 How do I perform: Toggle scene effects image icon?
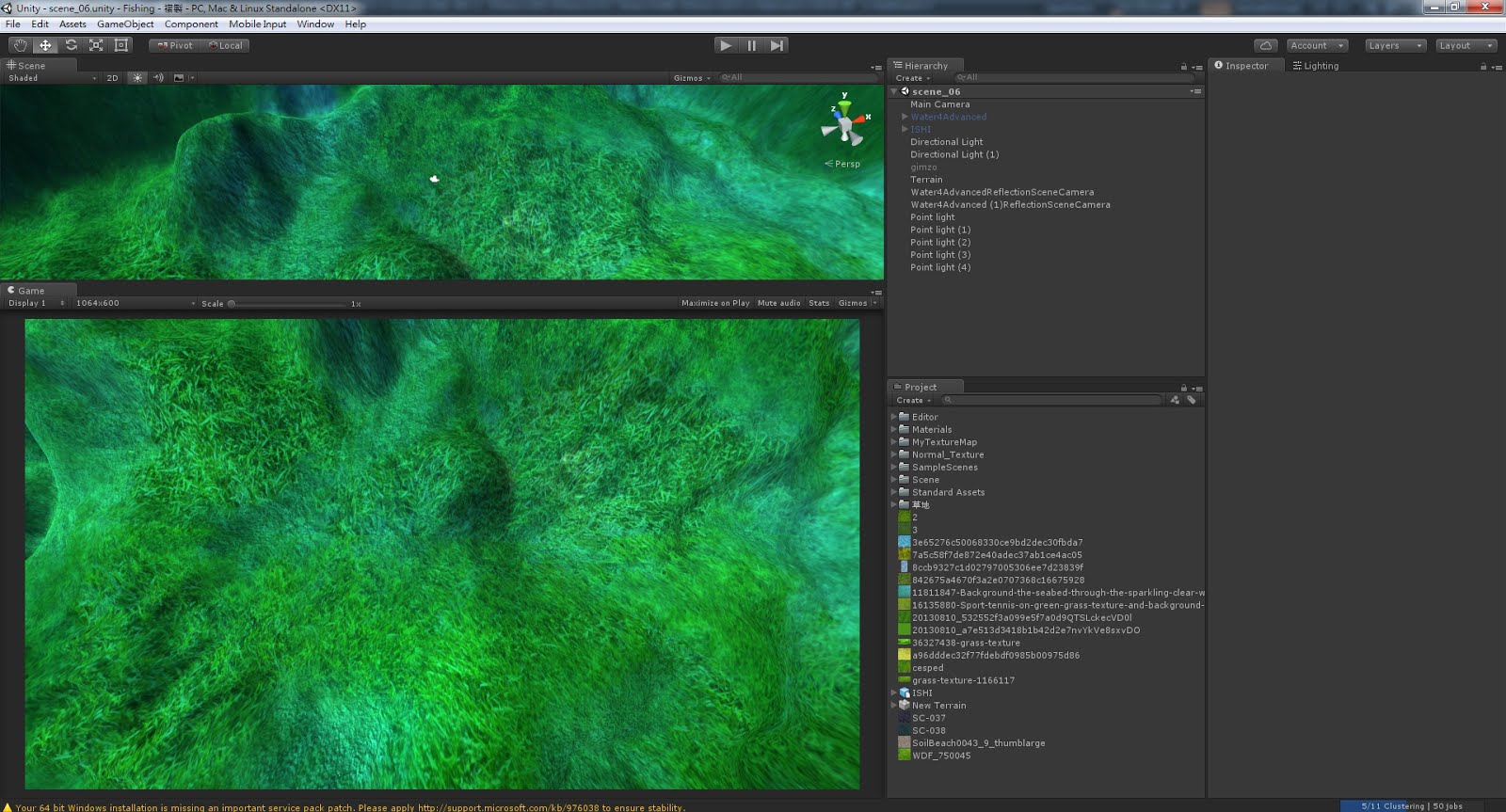(x=179, y=78)
